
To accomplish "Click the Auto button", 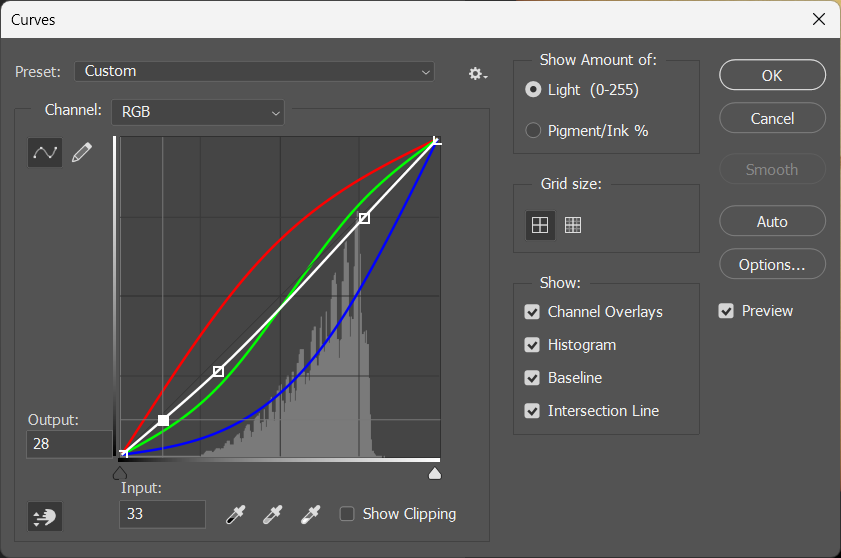I will 772,222.
